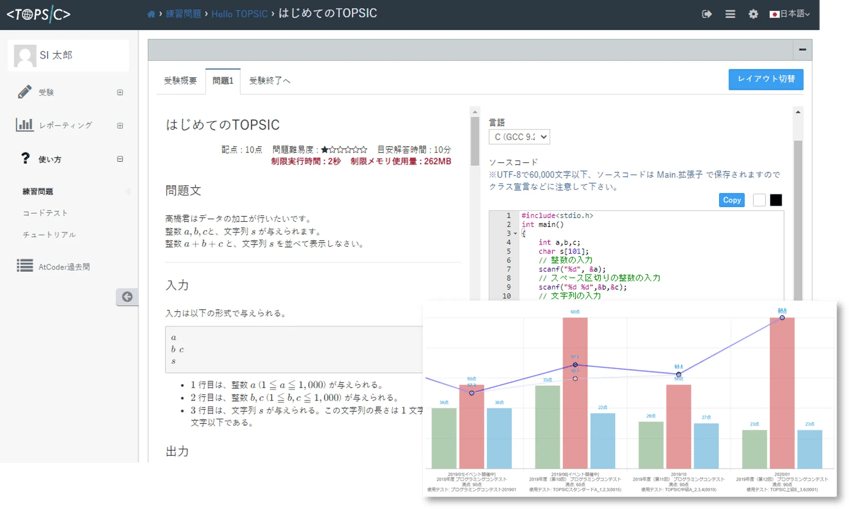Viewport: 849px width, 509px height.
Task: Open the 日本語 language selector
Action: pyautogui.click(x=790, y=14)
